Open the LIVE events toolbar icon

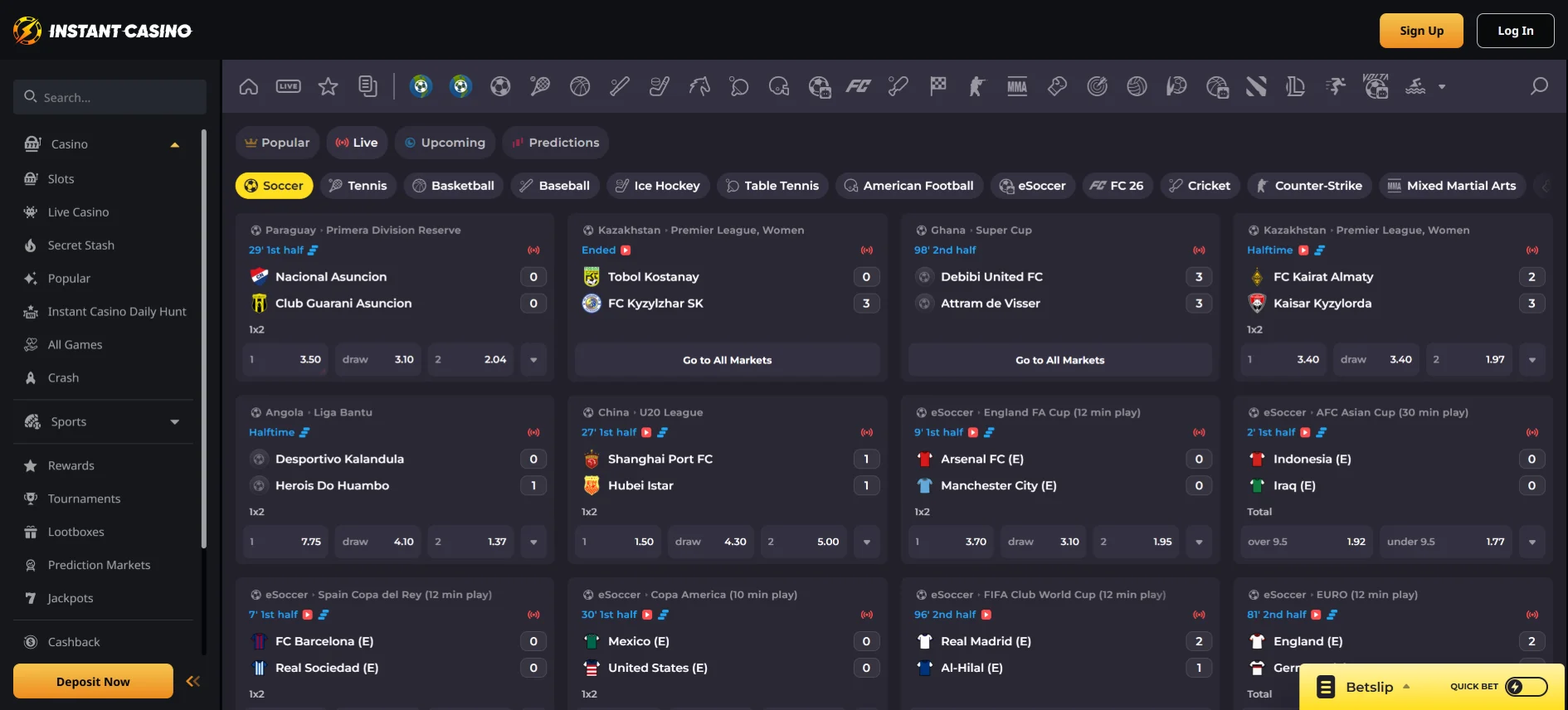coord(288,86)
